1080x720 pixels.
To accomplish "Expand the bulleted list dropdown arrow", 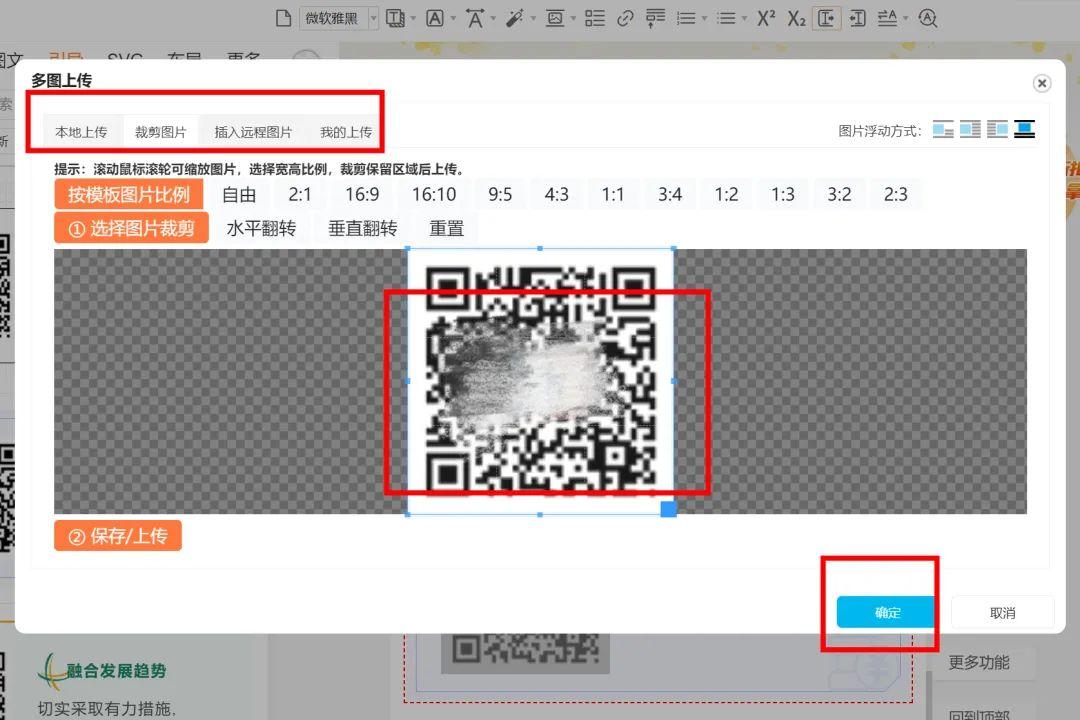I will point(743,19).
